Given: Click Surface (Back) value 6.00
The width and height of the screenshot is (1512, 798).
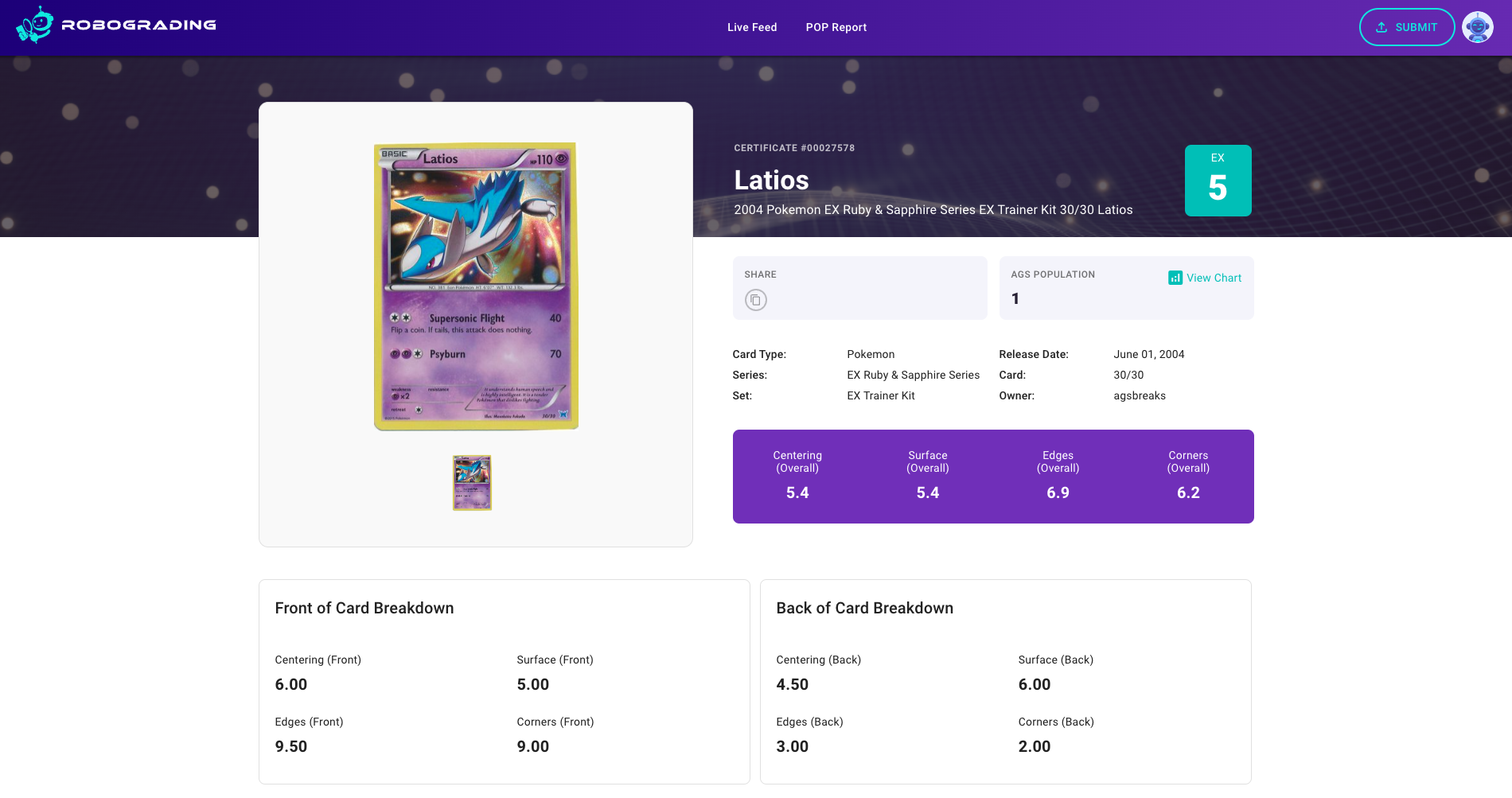Looking at the screenshot, I should [1035, 684].
